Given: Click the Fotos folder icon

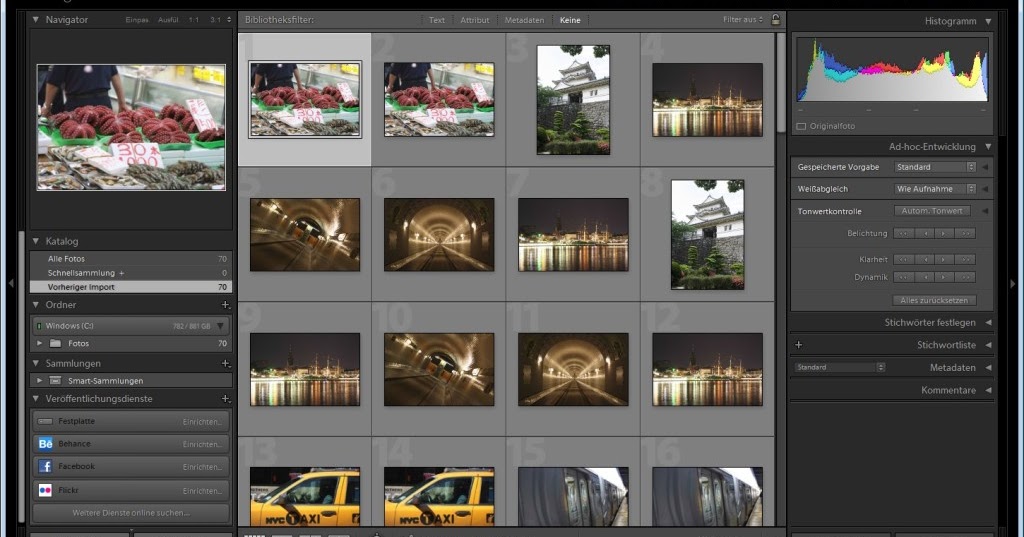Looking at the screenshot, I should click(x=56, y=343).
